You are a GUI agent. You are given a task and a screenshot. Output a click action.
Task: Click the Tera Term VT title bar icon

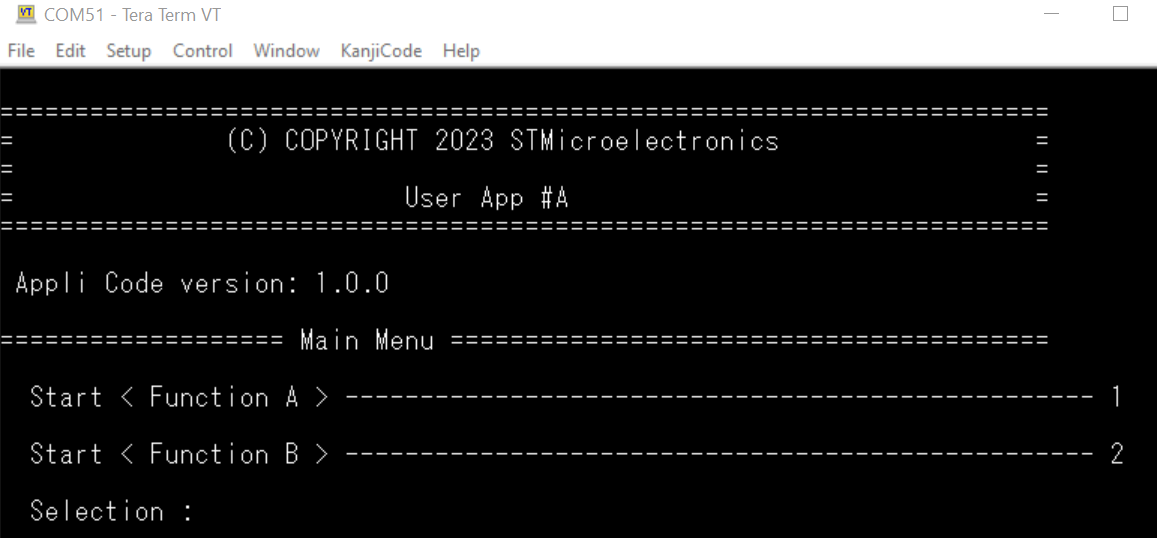(26, 14)
